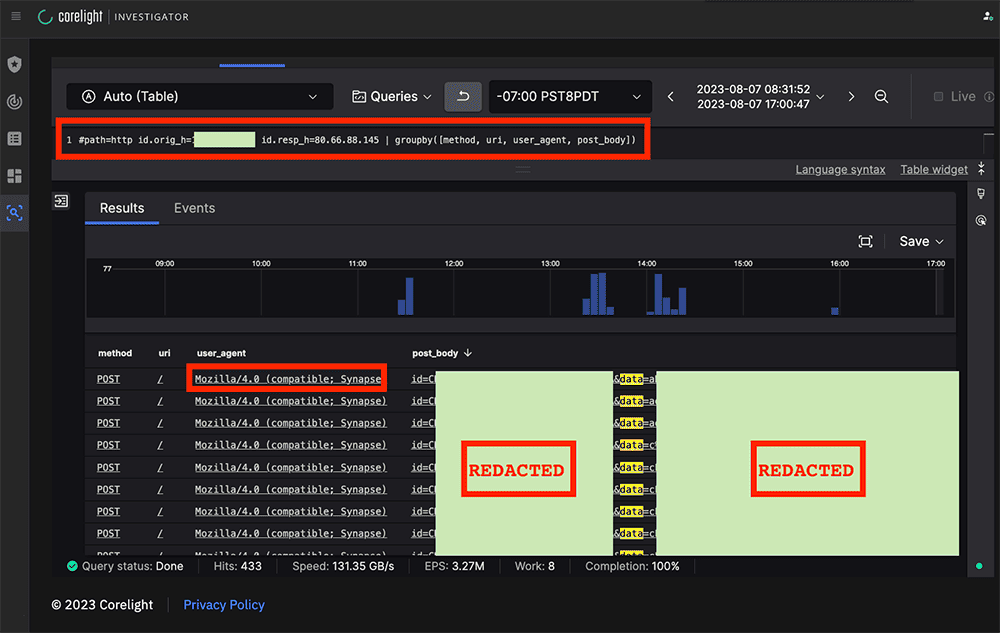
Task: Toggle fullscreen view of results panel
Action: (865, 242)
